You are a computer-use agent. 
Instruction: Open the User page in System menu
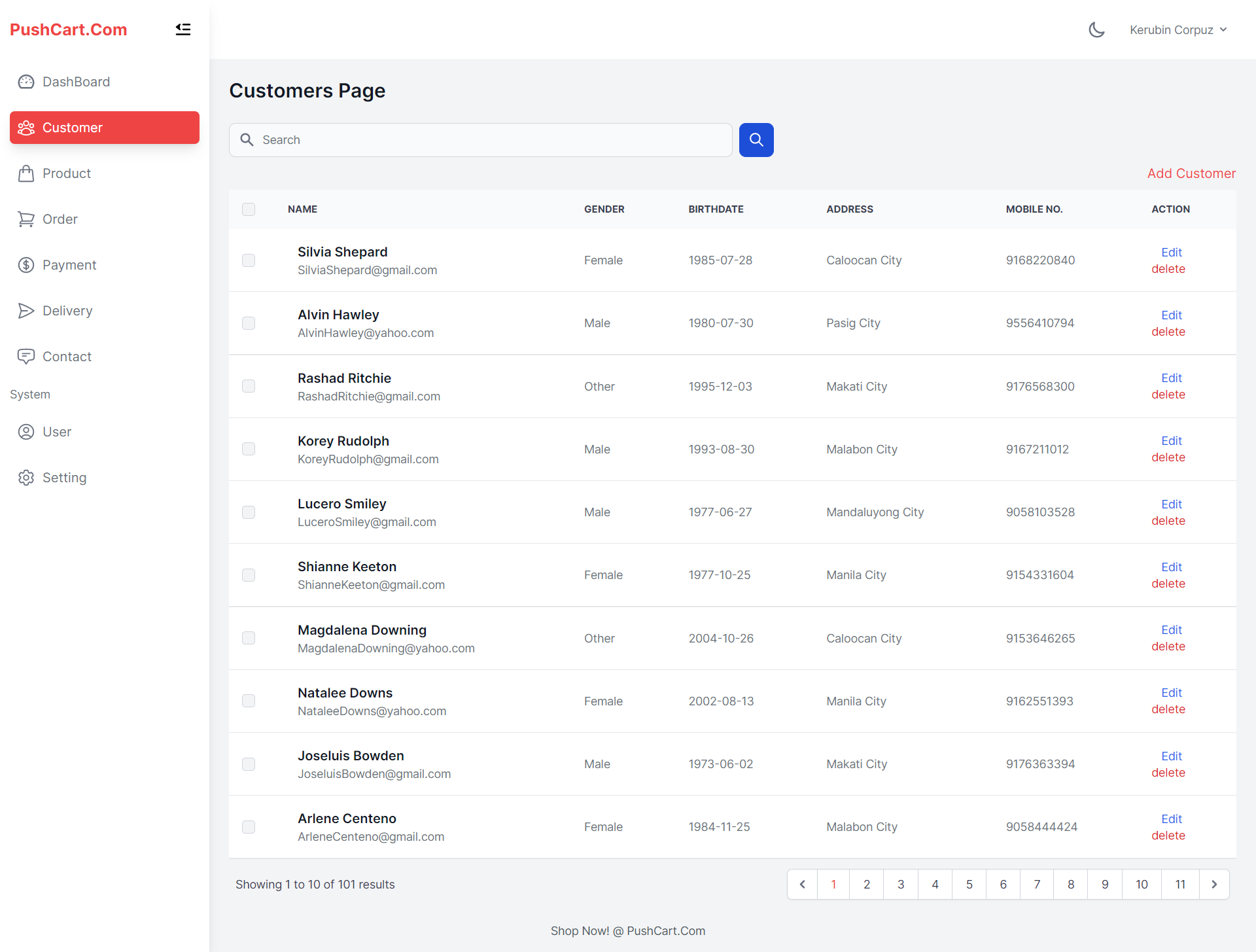[x=56, y=431]
